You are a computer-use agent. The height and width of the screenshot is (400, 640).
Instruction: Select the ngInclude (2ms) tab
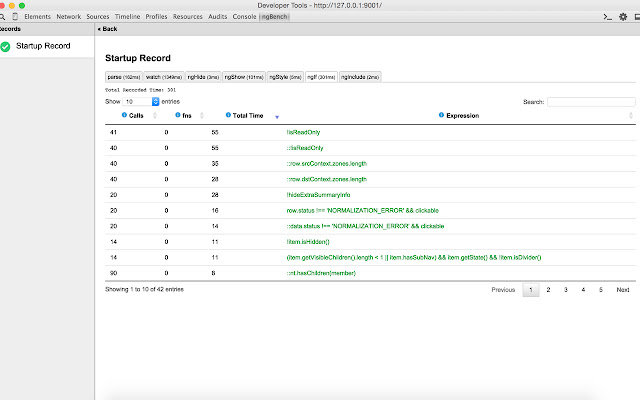pyautogui.click(x=360, y=77)
